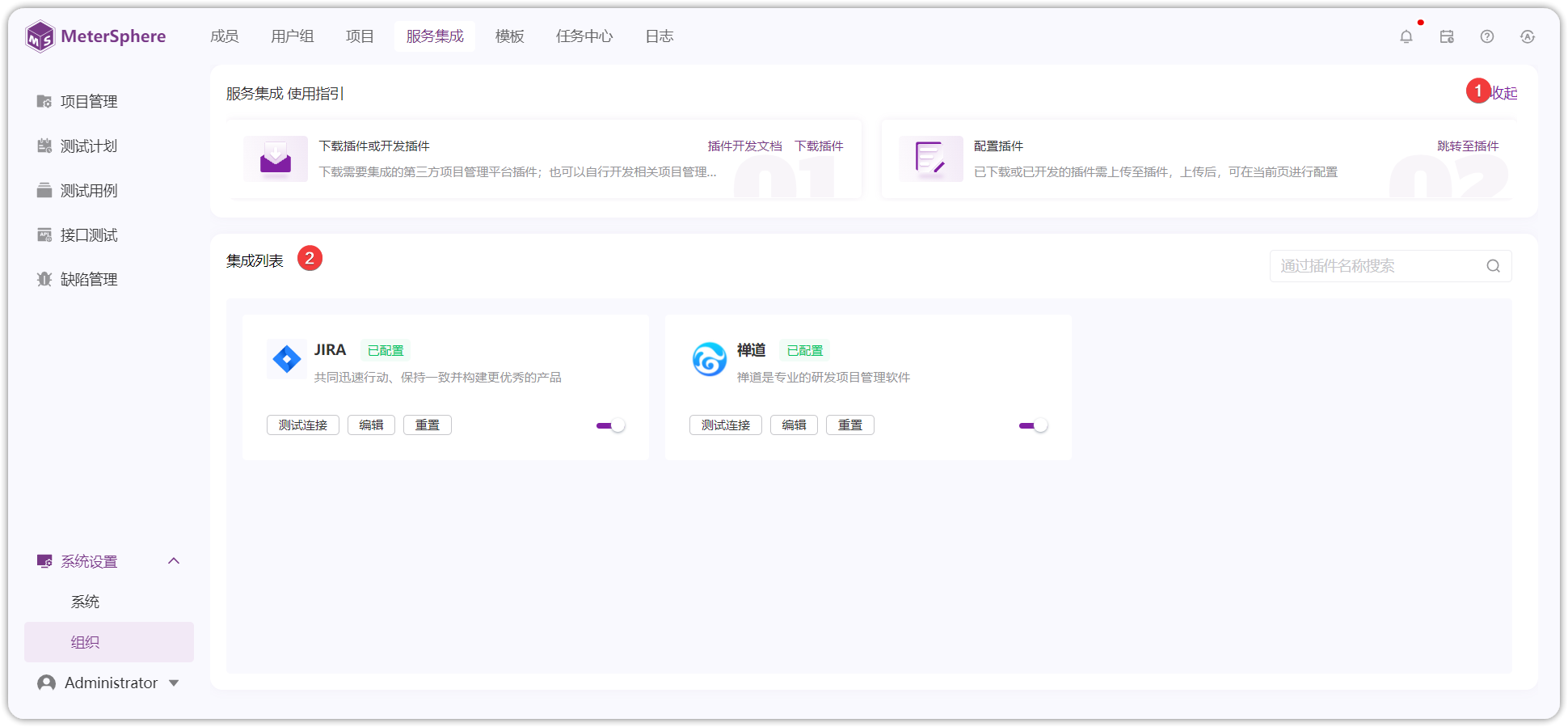Click the 系统设置 monitor icon
Screen dimensions: 1568x727
(x=44, y=561)
